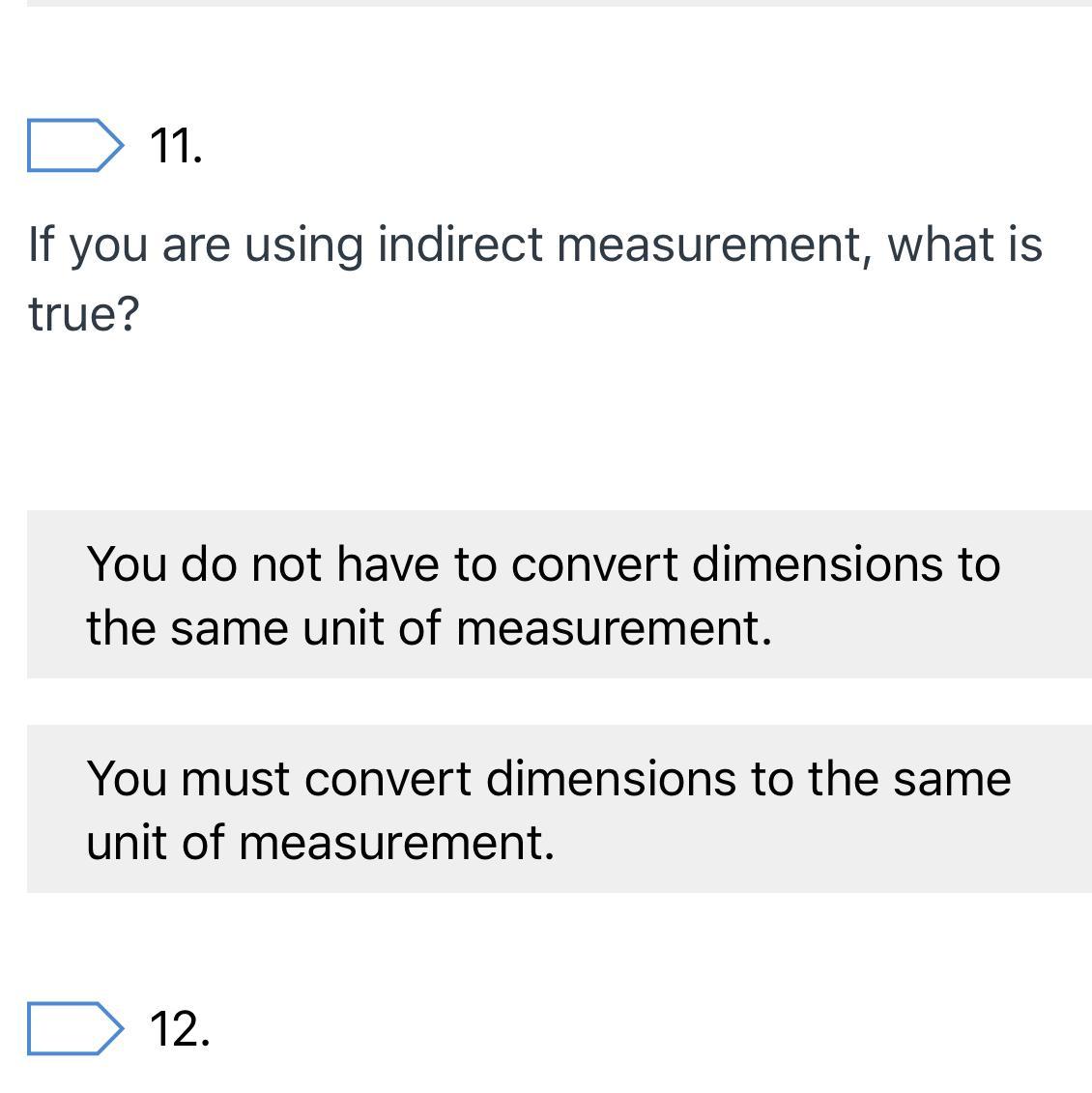The height and width of the screenshot is (1093, 1092).
Task: Click 'You must convert dimensions' text line
Action: [548, 778]
